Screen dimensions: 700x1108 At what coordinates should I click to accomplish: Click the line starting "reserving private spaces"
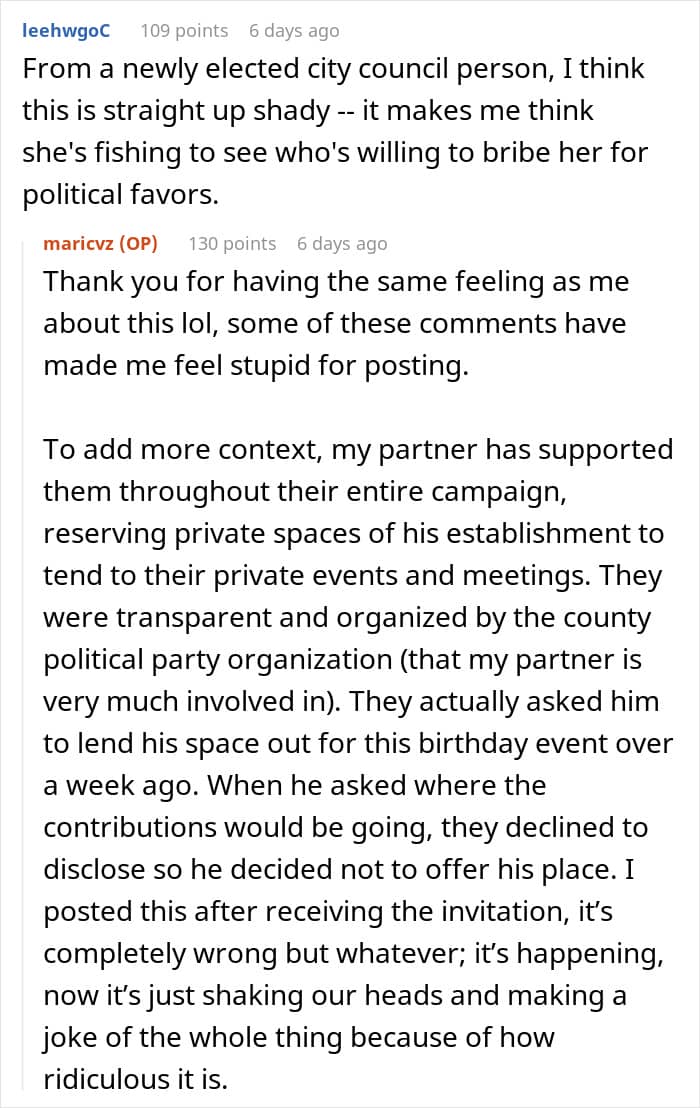click(x=353, y=534)
